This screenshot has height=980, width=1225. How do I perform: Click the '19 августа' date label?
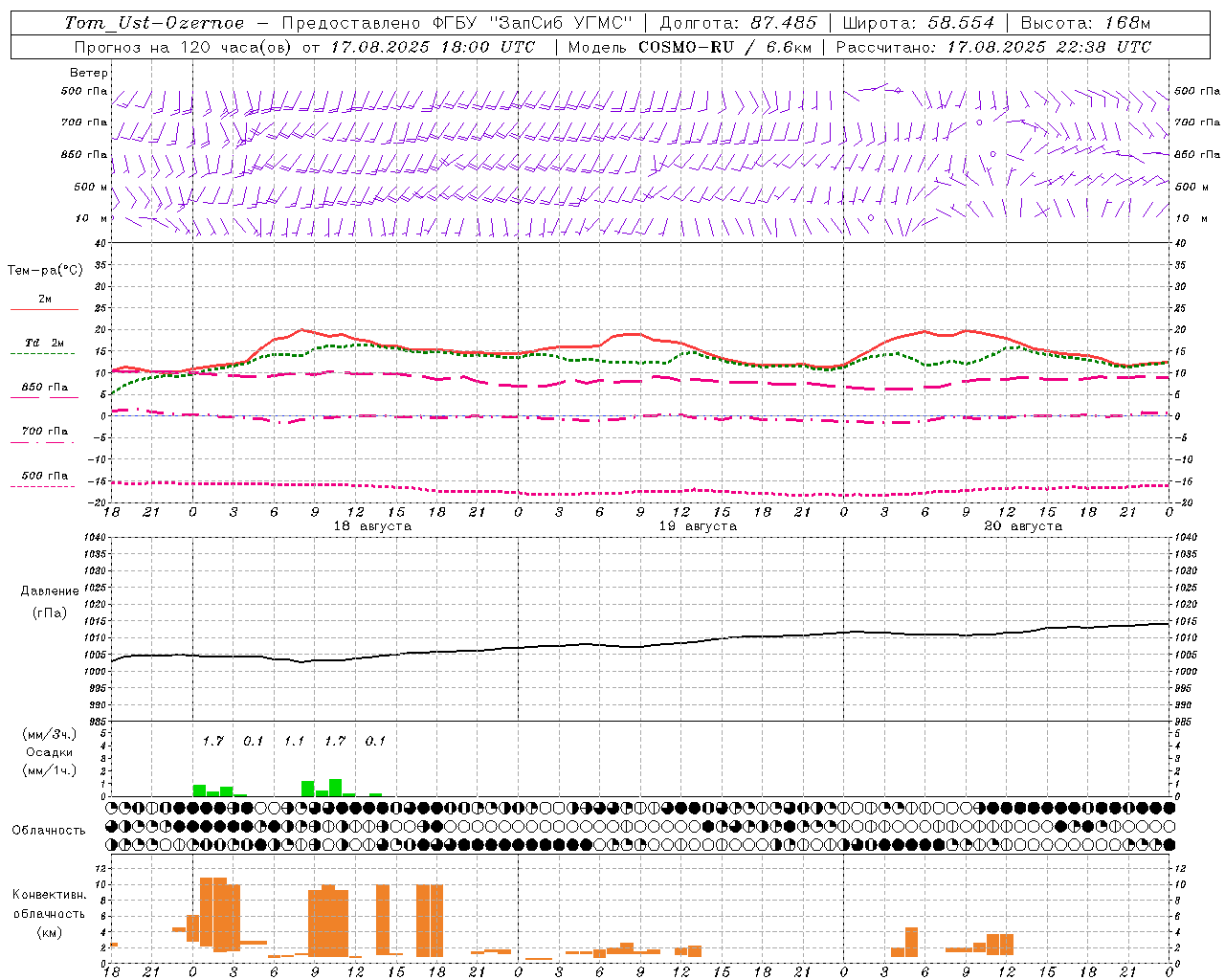698,526
